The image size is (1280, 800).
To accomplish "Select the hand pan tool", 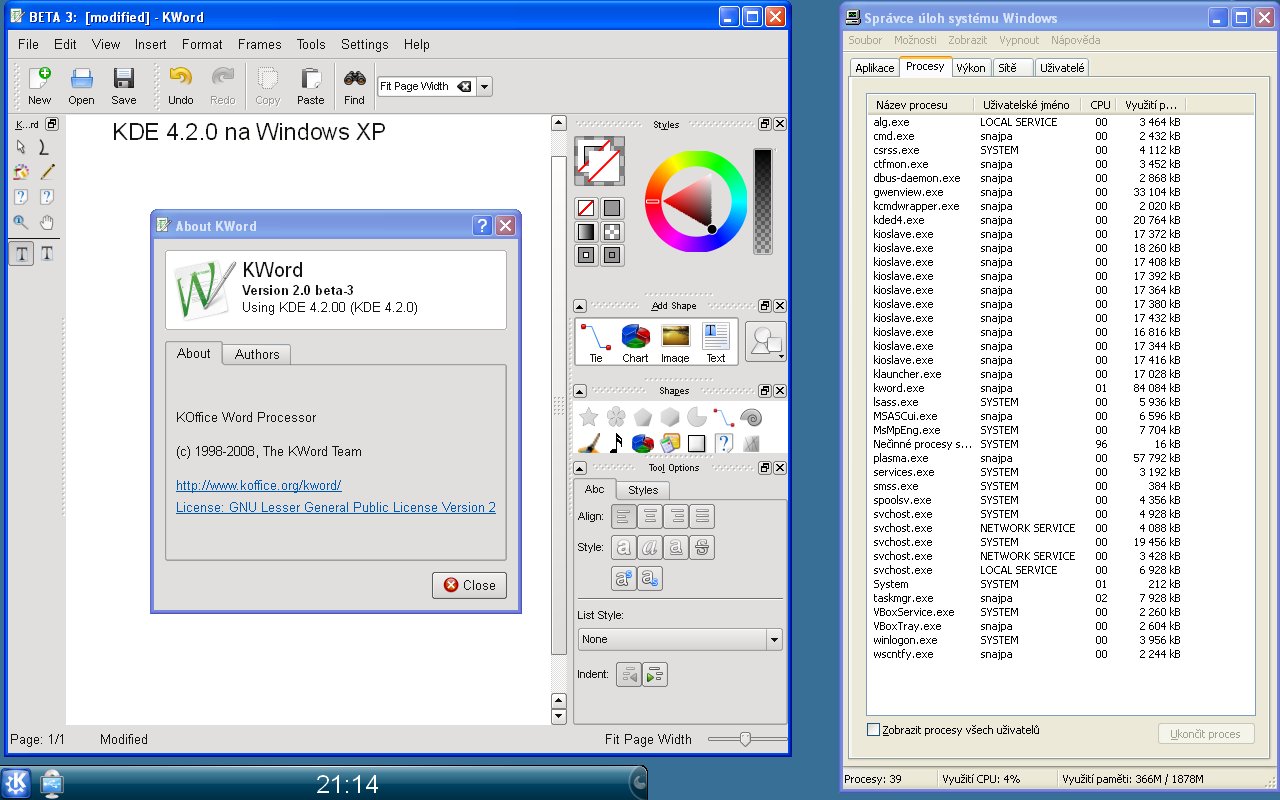I will point(46,222).
